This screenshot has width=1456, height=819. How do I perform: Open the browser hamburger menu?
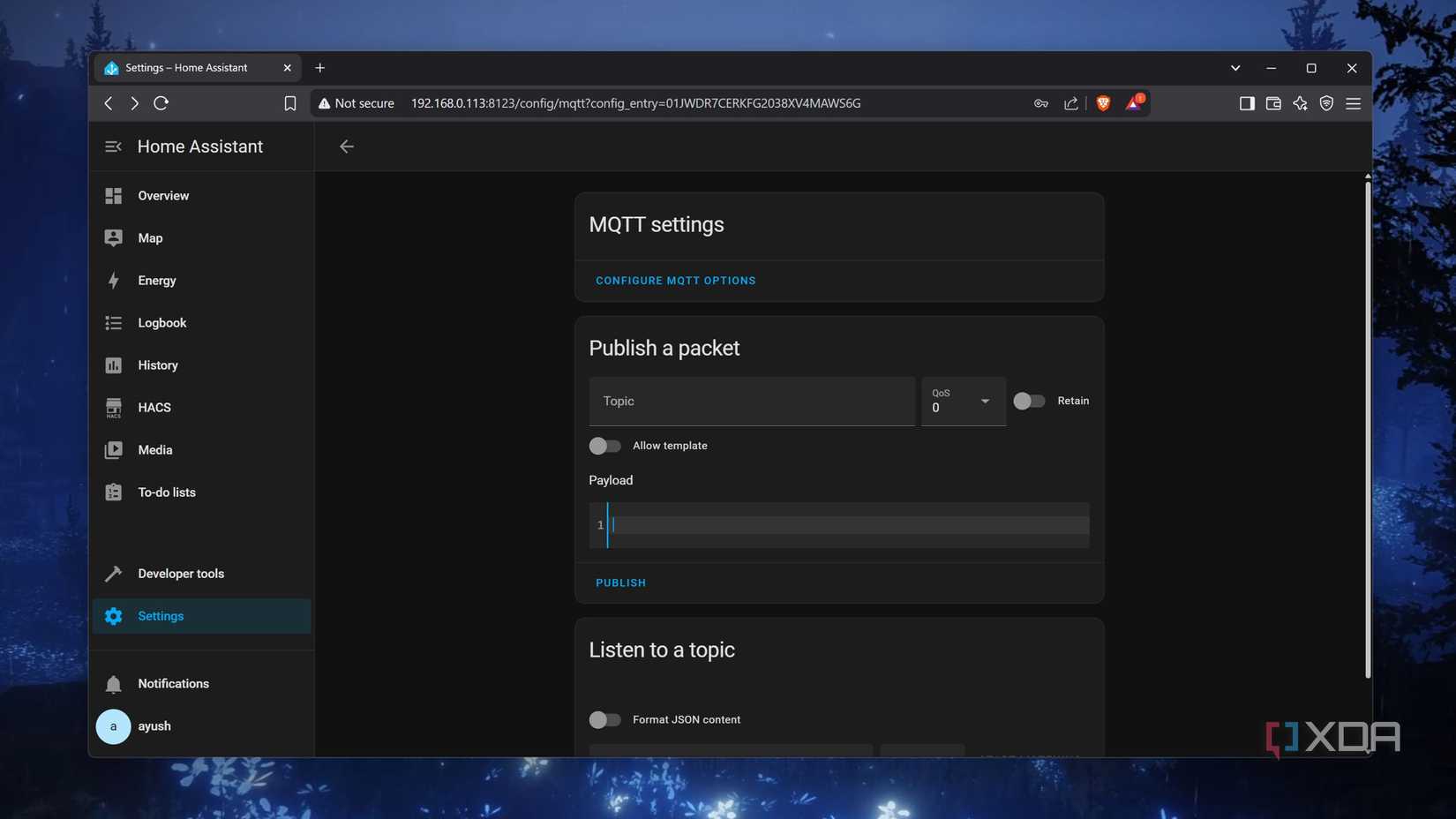[1353, 103]
